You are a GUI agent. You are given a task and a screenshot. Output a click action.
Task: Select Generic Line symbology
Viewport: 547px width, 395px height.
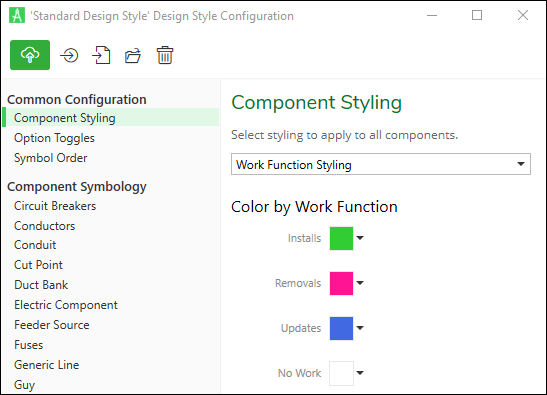coord(46,365)
